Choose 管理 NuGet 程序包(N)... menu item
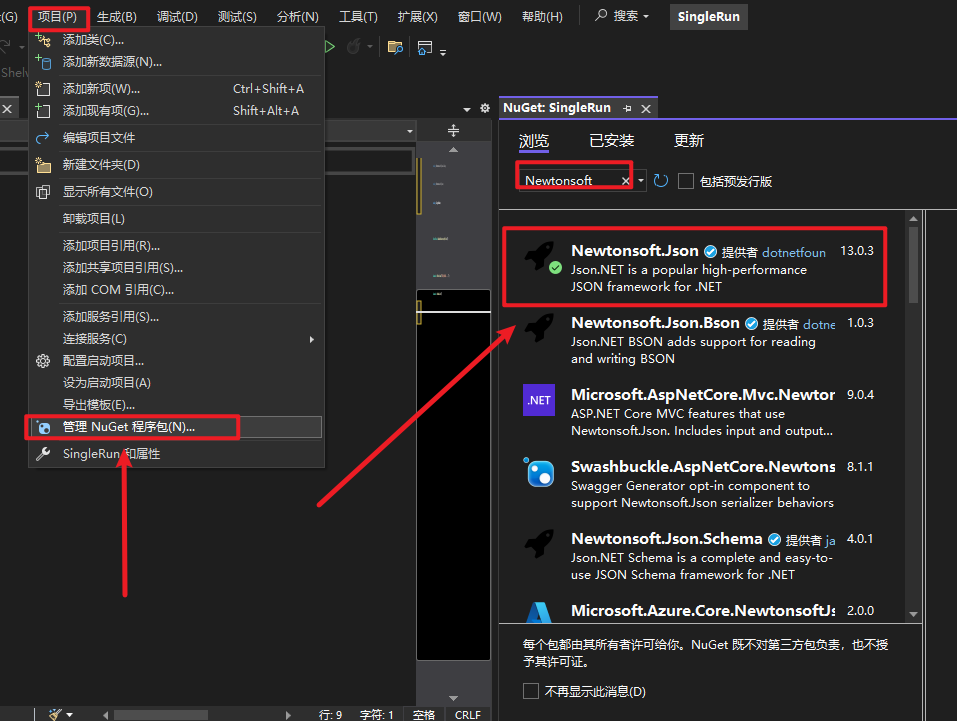The height and width of the screenshot is (721, 957). 176,427
